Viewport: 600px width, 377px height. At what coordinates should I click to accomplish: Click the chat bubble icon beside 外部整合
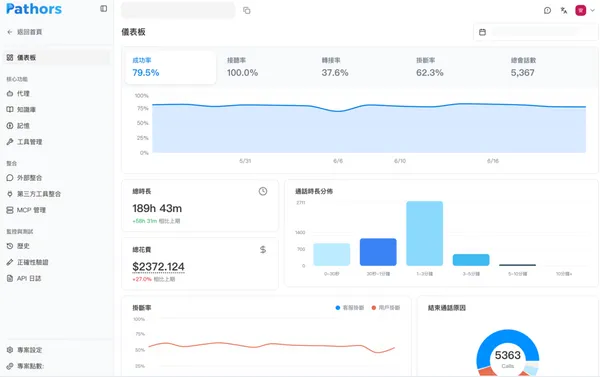point(10,178)
